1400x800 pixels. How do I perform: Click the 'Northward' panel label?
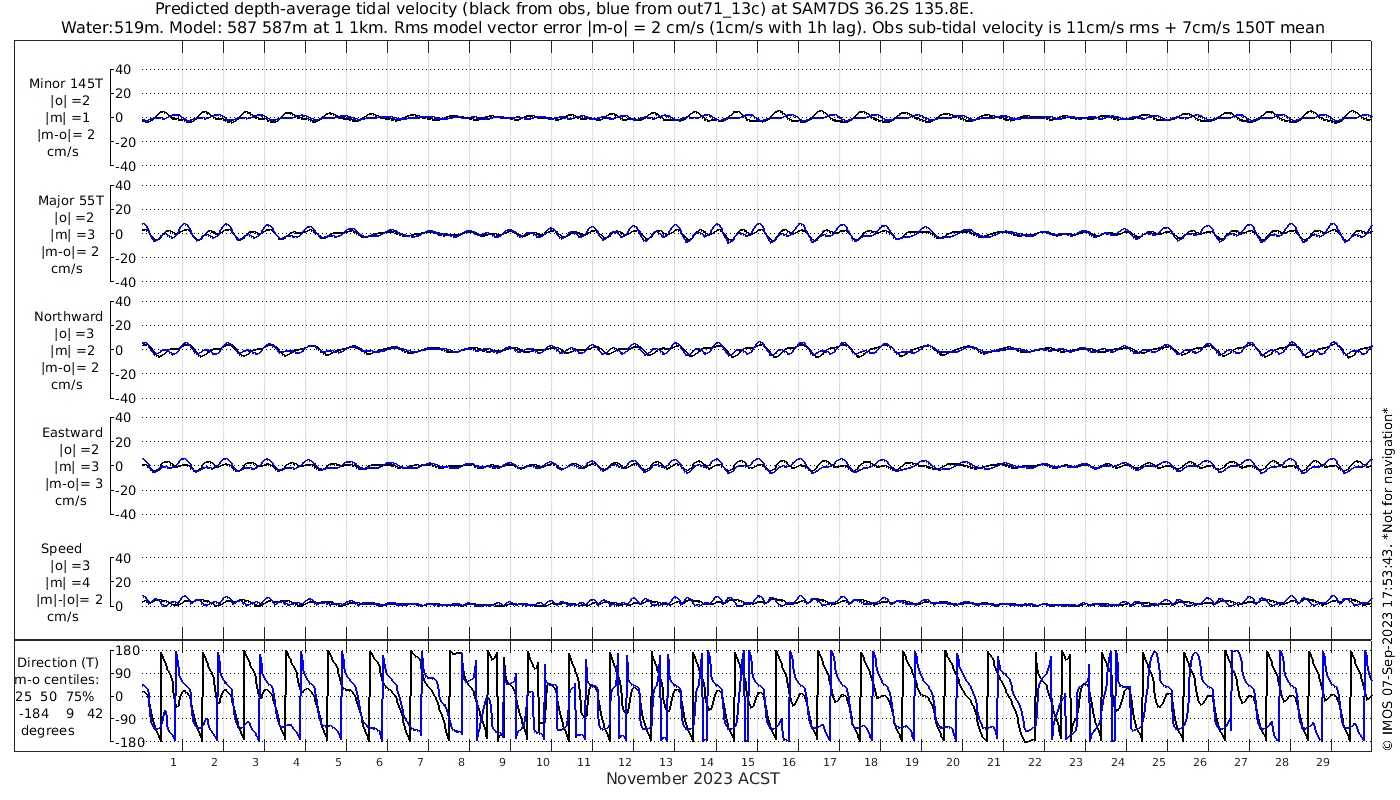(69, 317)
